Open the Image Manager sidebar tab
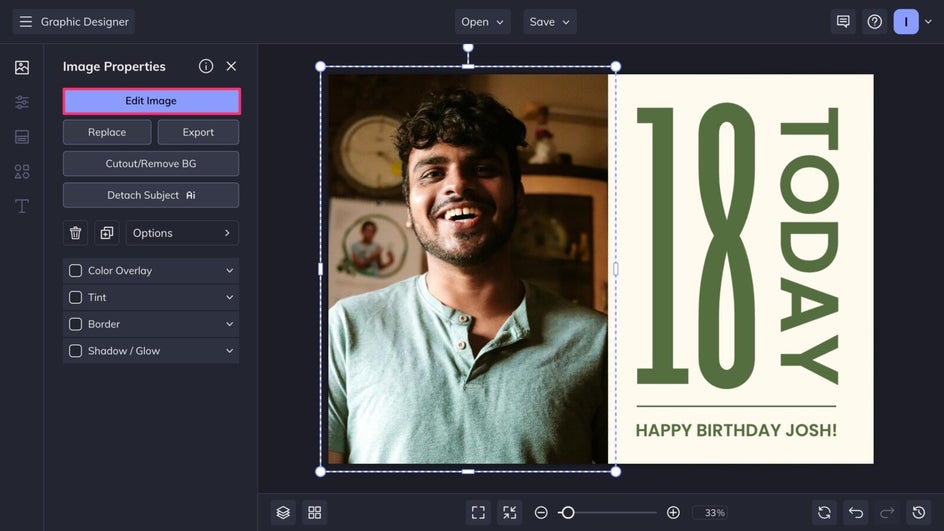 click(x=22, y=67)
